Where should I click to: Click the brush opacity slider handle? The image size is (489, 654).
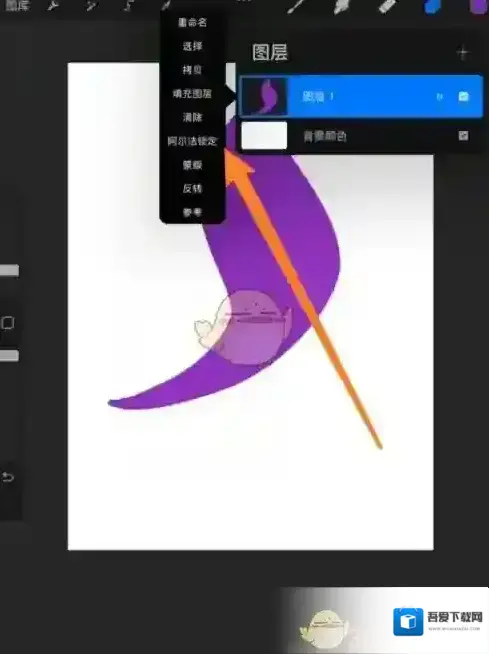(9, 356)
